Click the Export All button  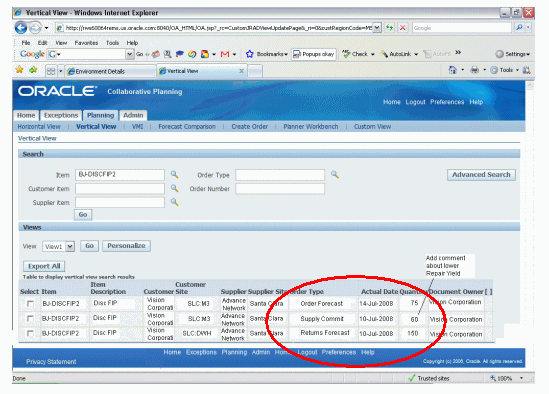point(44,266)
